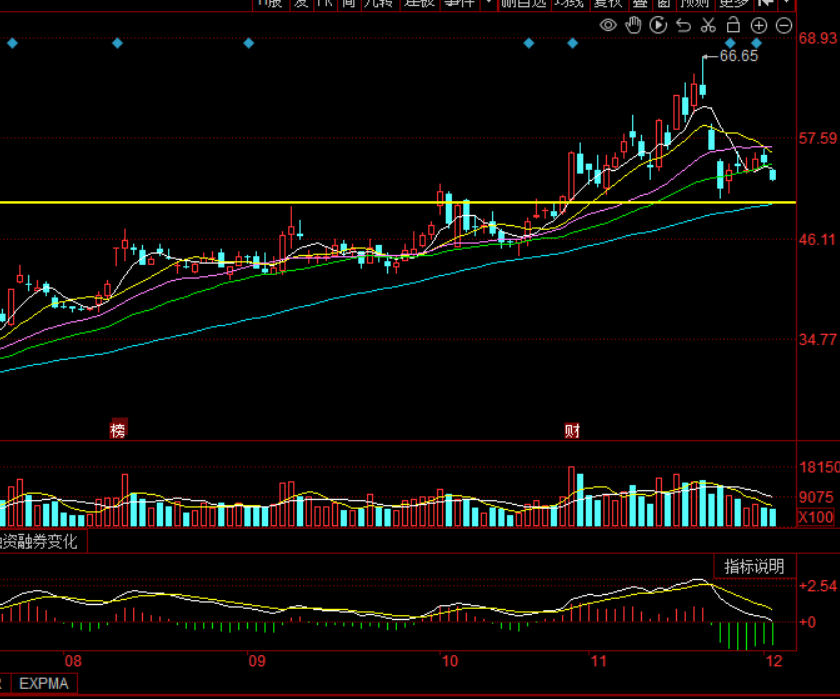Switch to the EXPMA indicator tab

(x=44, y=683)
